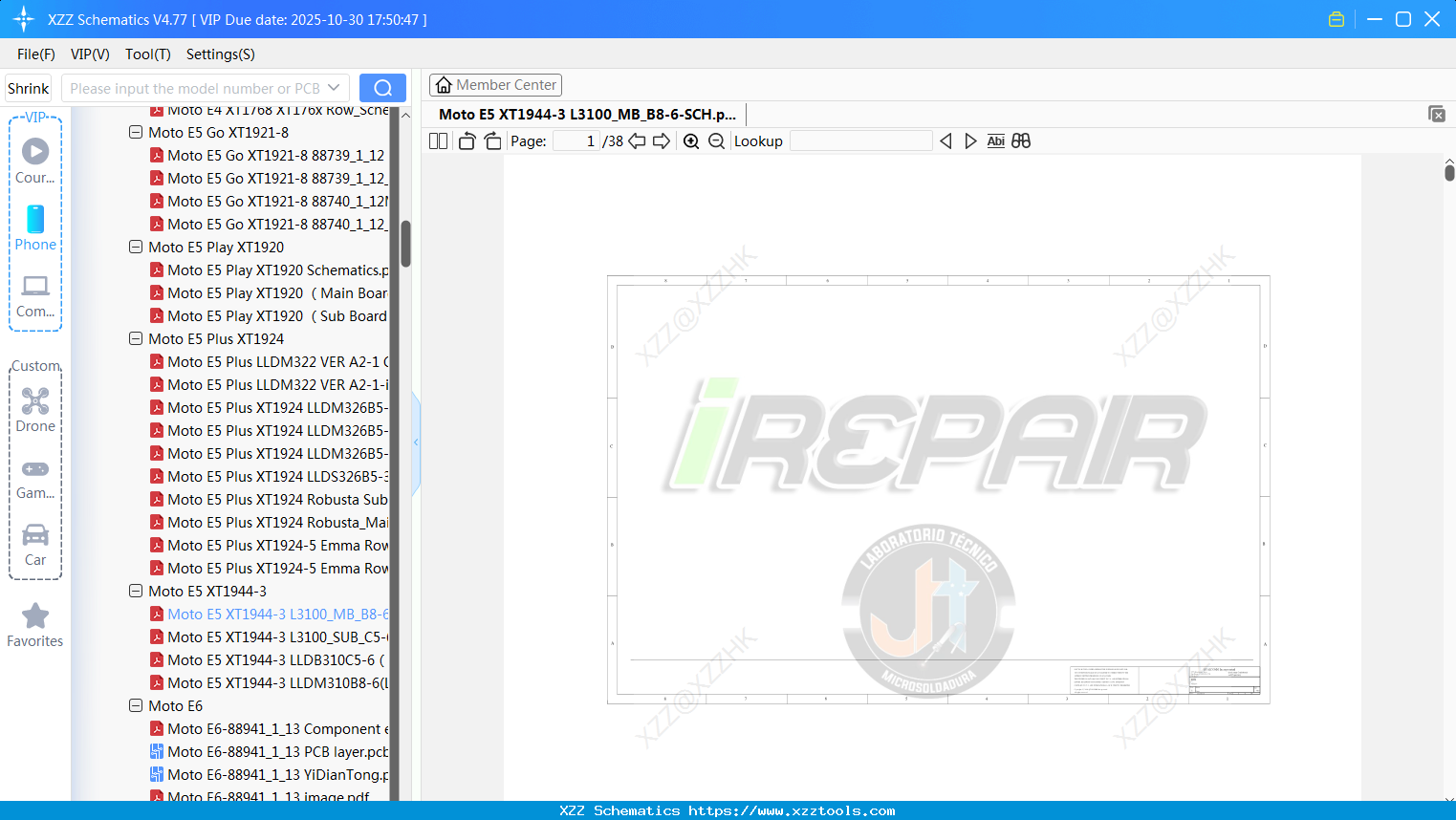The height and width of the screenshot is (820, 1456).
Task: Click the Member Center button
Action: point(495,84)
